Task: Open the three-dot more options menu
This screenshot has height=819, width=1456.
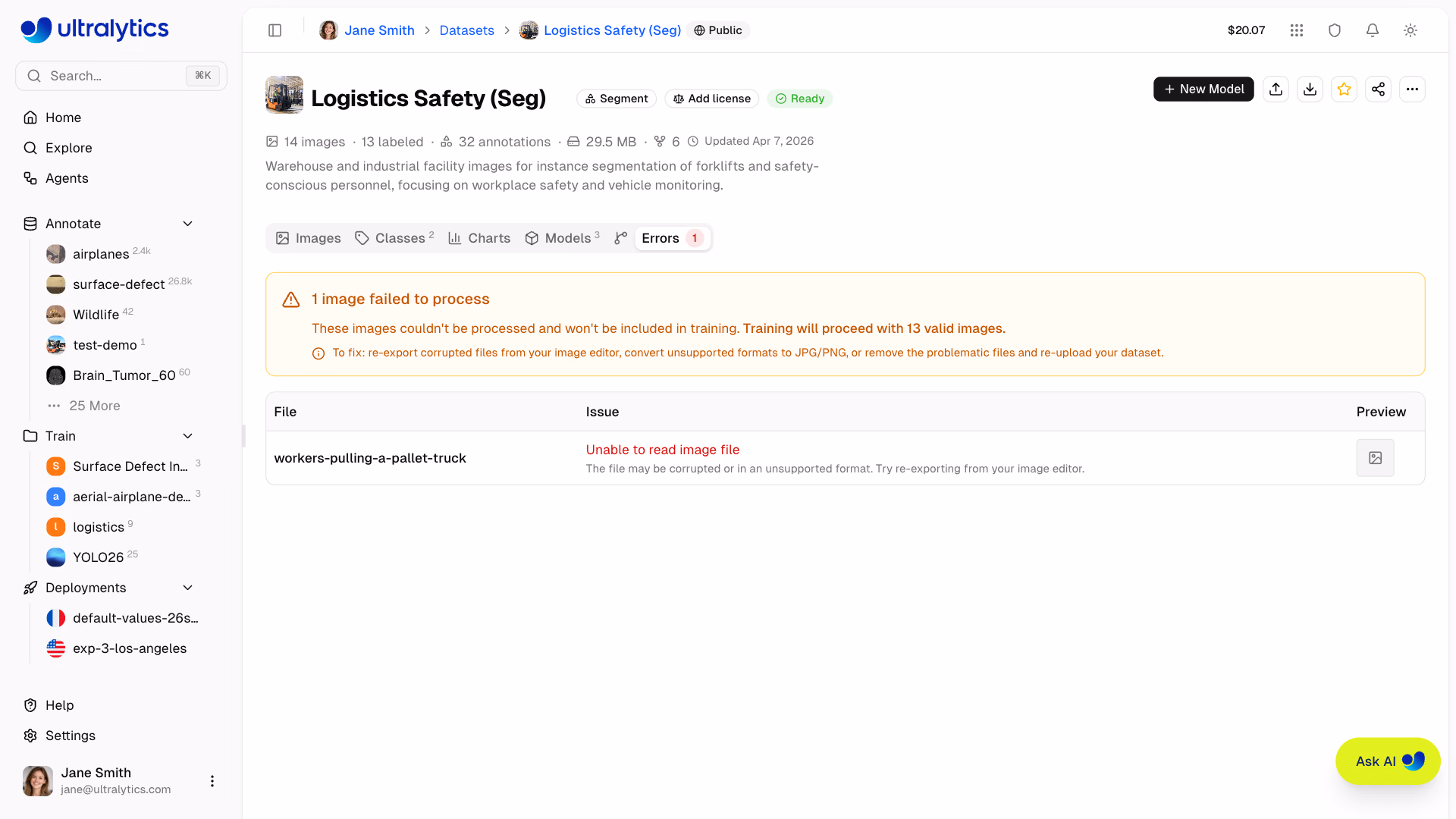Action: pyautogui.click(x=1413, y=89)
